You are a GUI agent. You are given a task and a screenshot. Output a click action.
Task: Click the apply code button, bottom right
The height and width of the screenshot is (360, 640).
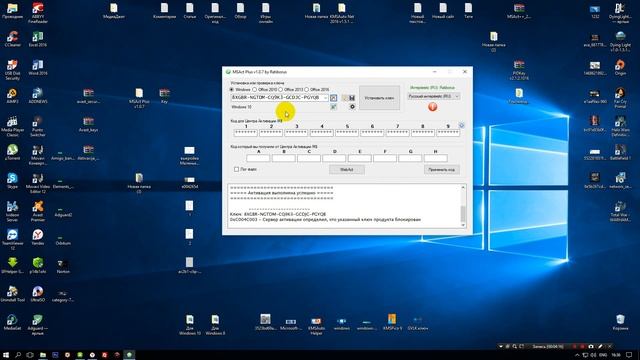pyautogui.click(x=442, y=169)
